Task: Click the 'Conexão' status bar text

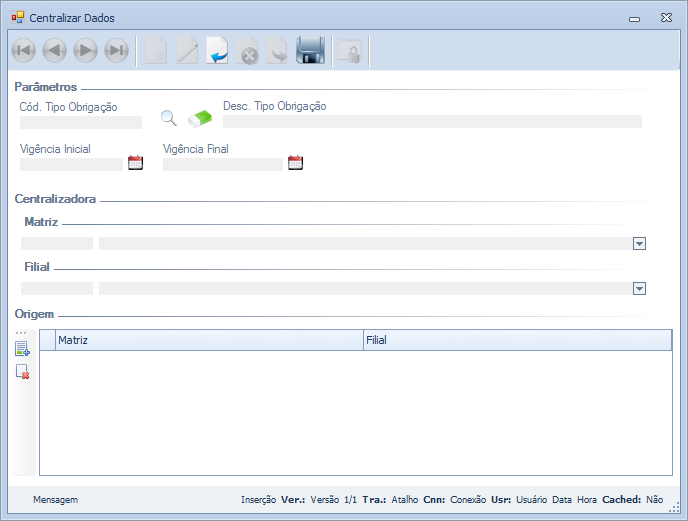Action: (468, 499)
